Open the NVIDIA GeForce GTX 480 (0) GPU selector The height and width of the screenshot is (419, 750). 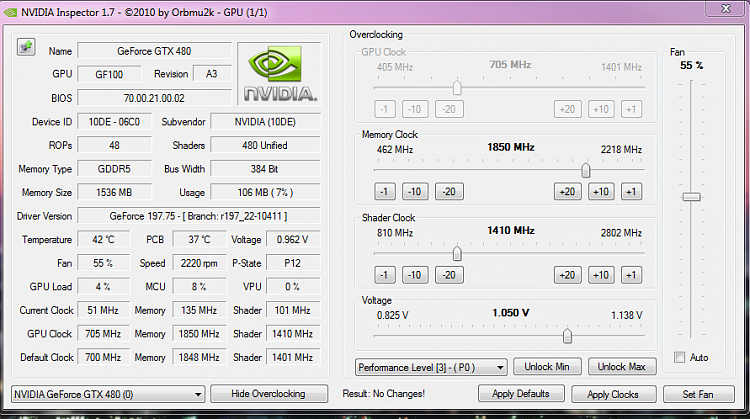[108, 394]
